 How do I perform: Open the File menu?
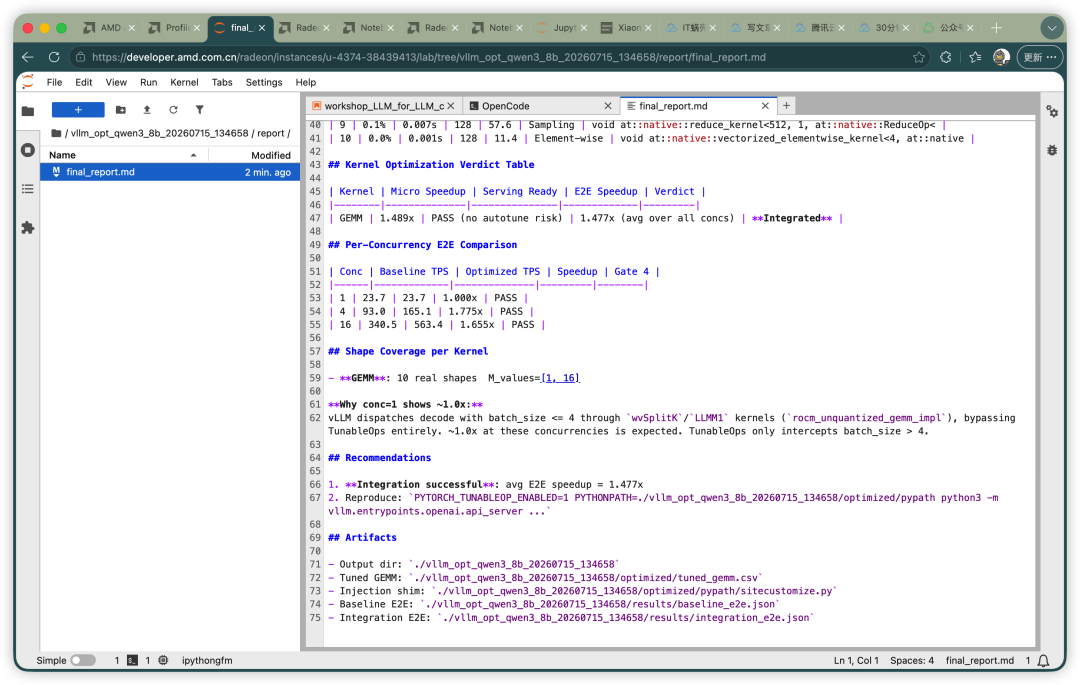[54, 82]
